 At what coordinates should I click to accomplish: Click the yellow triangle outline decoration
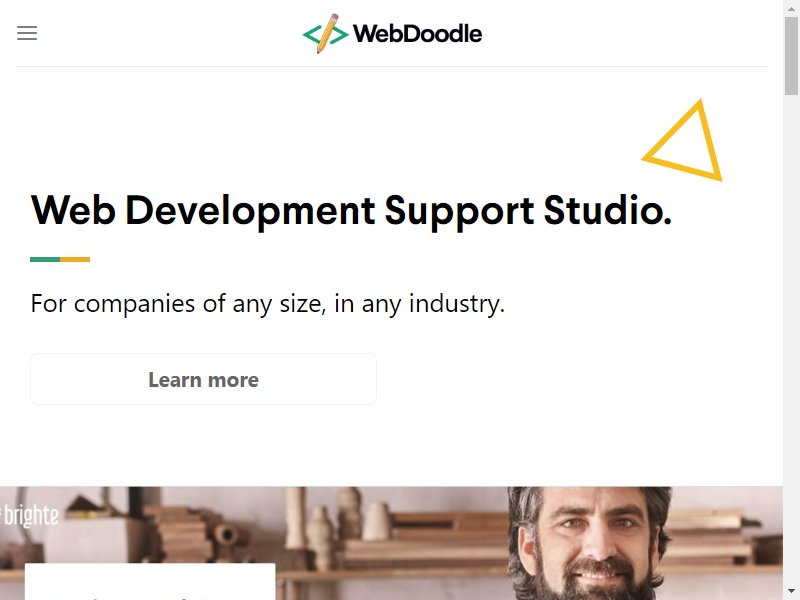click(685, 141)
